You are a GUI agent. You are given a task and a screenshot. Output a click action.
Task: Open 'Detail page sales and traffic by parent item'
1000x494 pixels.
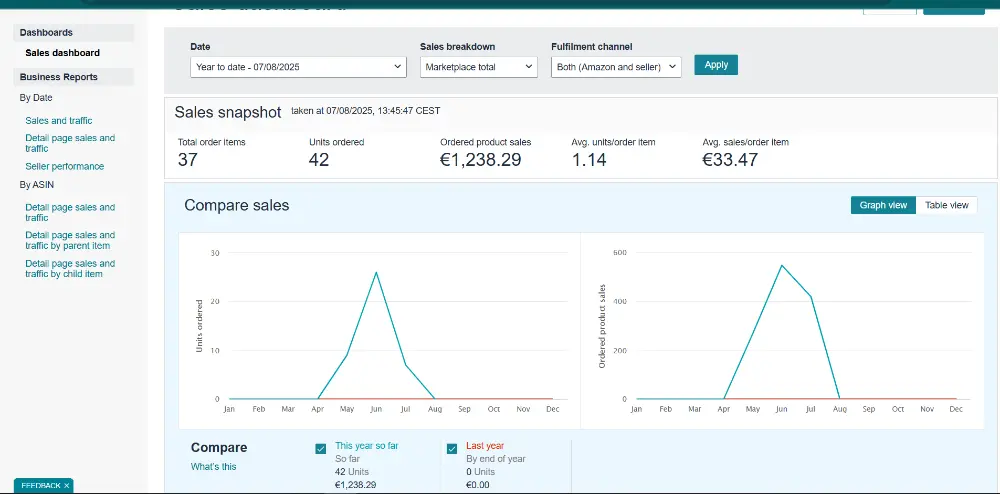click(70, 240)
